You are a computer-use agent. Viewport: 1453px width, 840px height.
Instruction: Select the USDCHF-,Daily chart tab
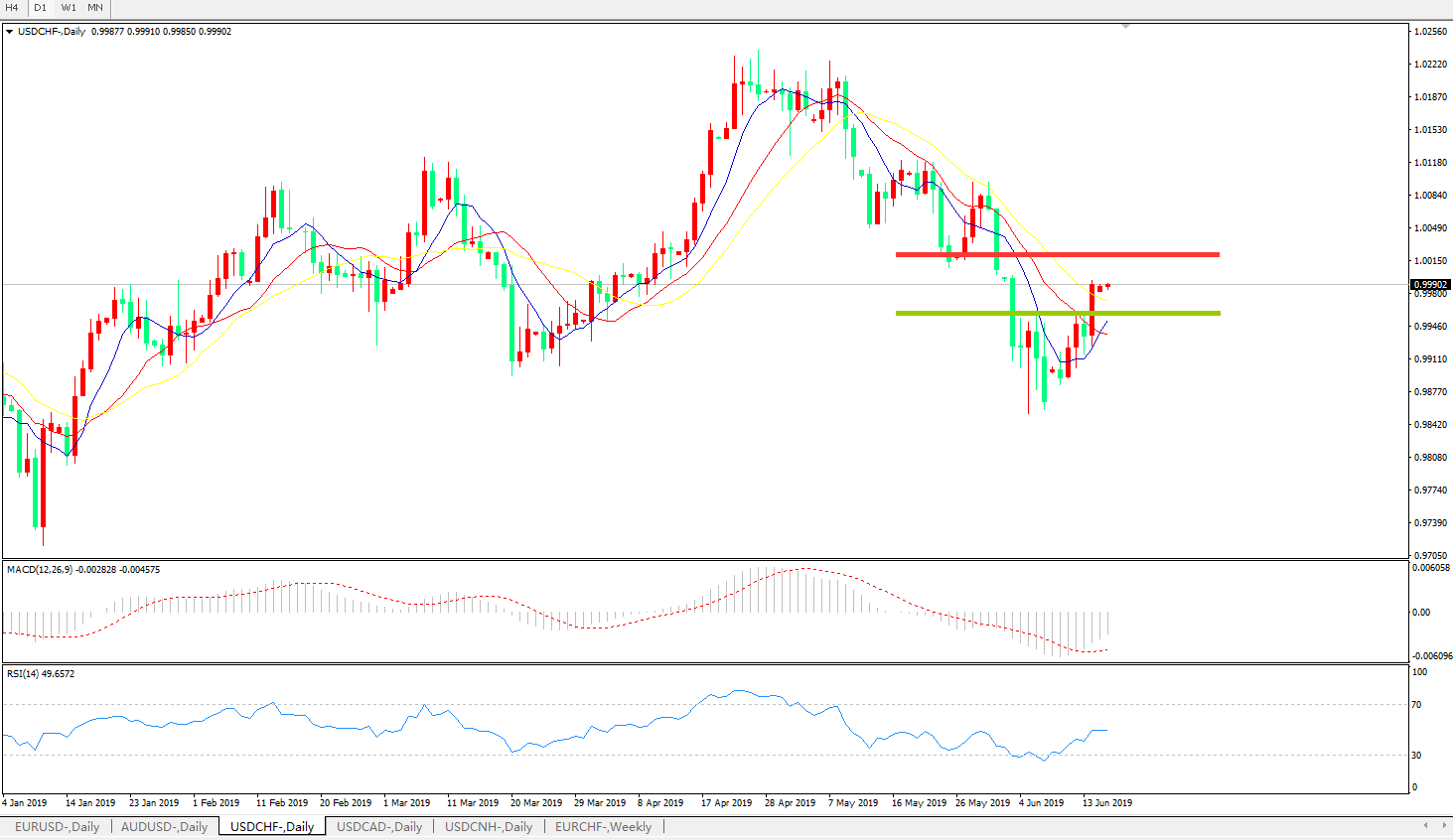pos(271,826)
